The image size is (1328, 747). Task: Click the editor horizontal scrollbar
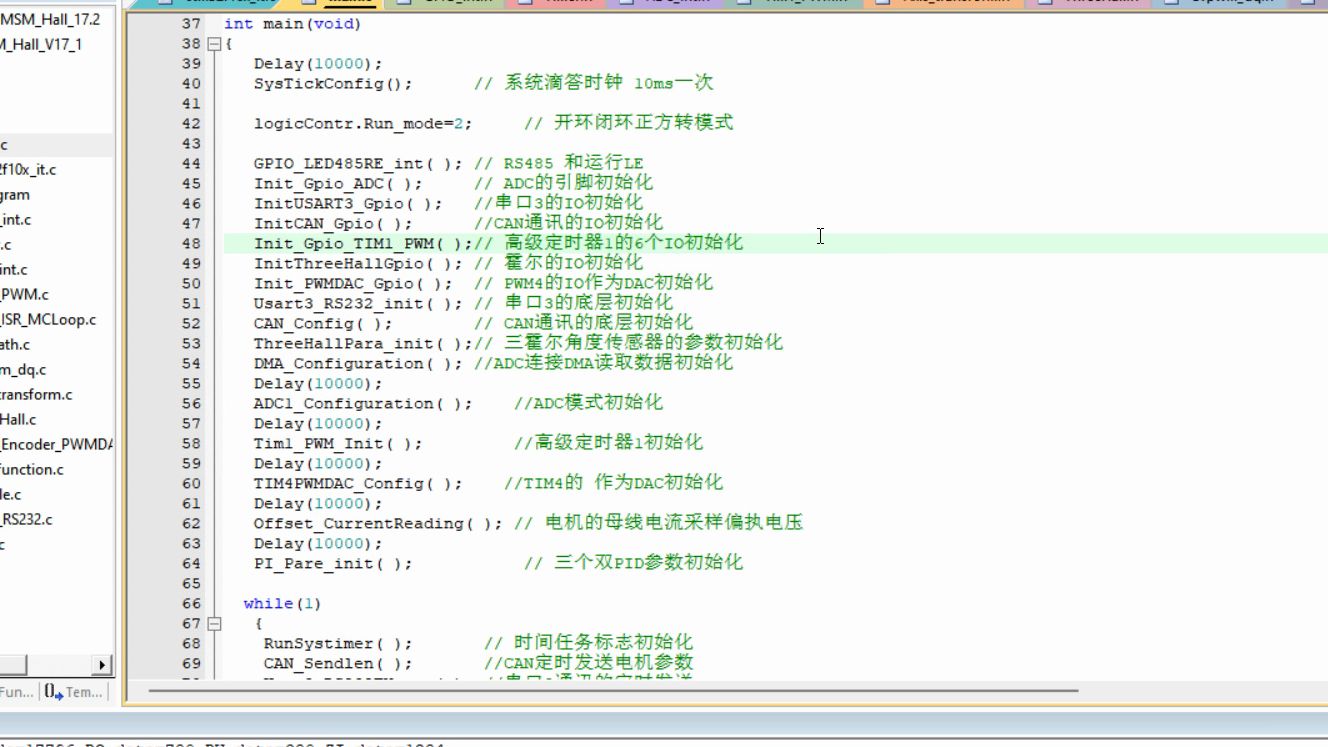(x=613, y=690)
